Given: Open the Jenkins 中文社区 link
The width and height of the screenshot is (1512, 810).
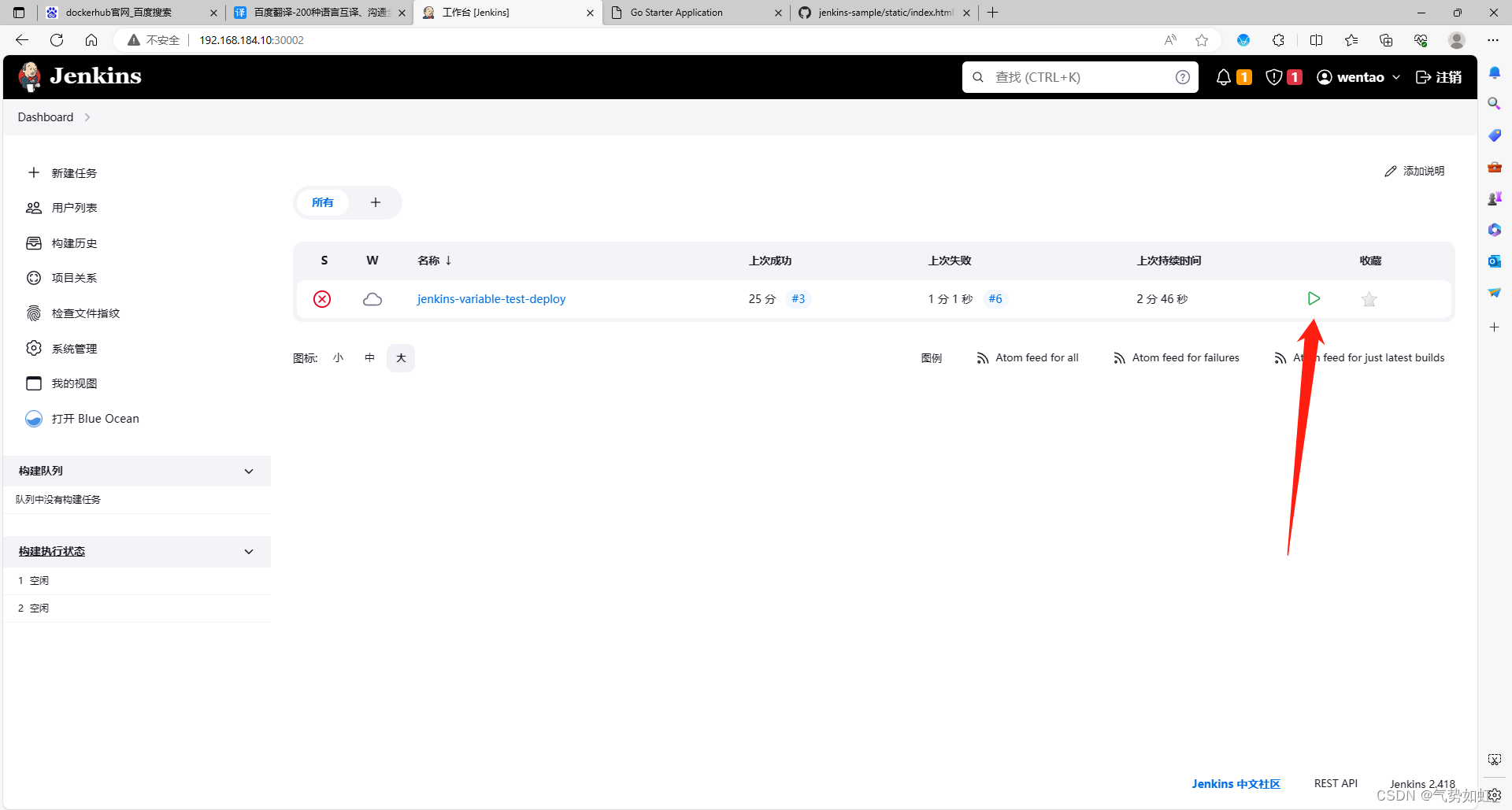Looking at the screenshot, I should coord(1236,784).
